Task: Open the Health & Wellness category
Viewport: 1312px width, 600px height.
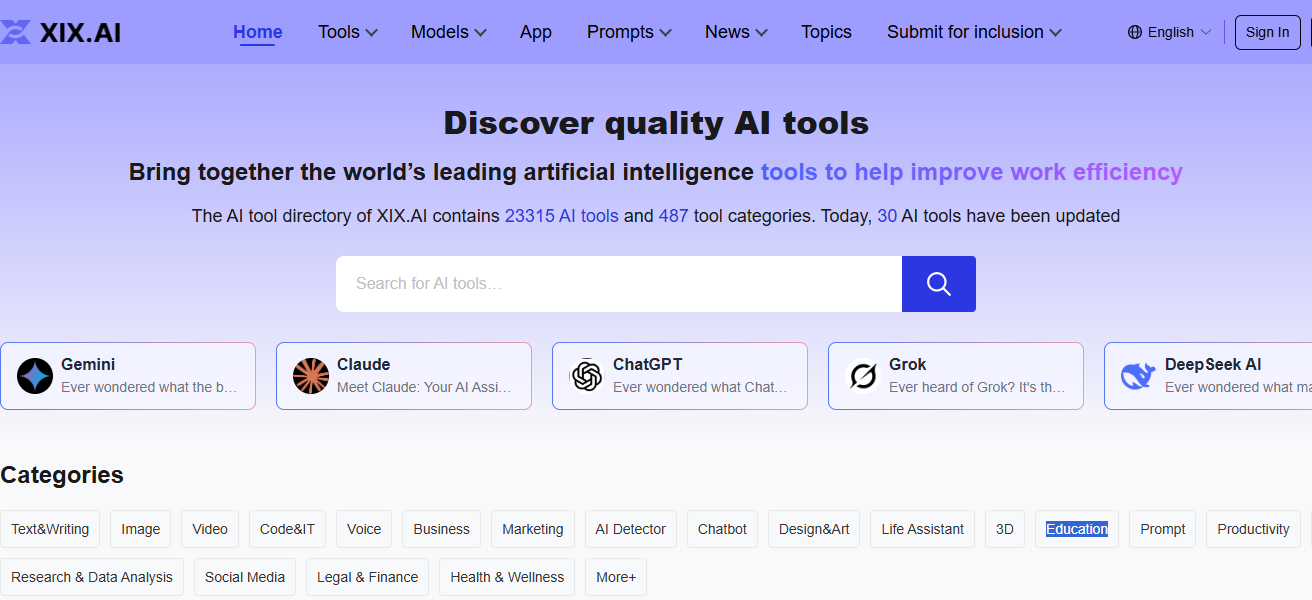Action: tap(506, 577)
